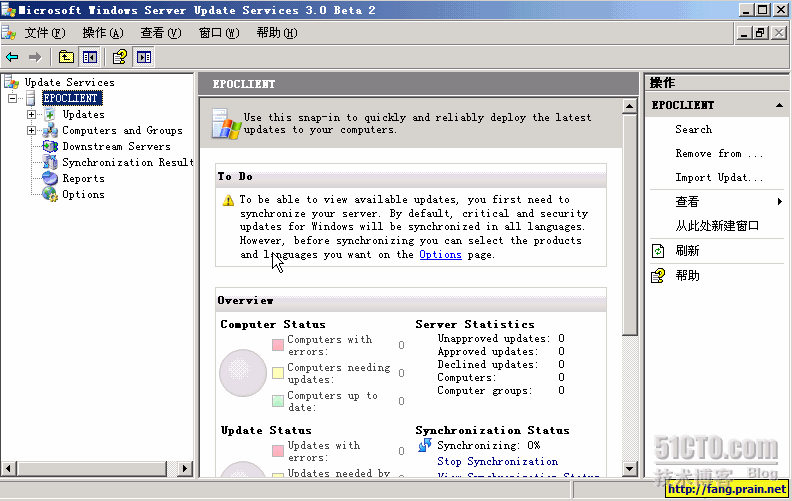
Task: Click the Options link in To Do
Action: point(440,255)
